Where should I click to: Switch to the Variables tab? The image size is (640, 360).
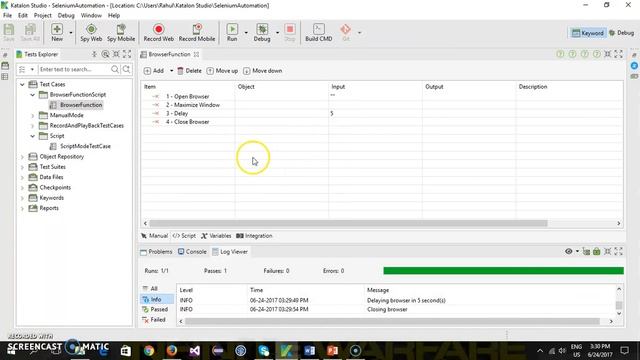pyautogui.click(x=216, y=236)
